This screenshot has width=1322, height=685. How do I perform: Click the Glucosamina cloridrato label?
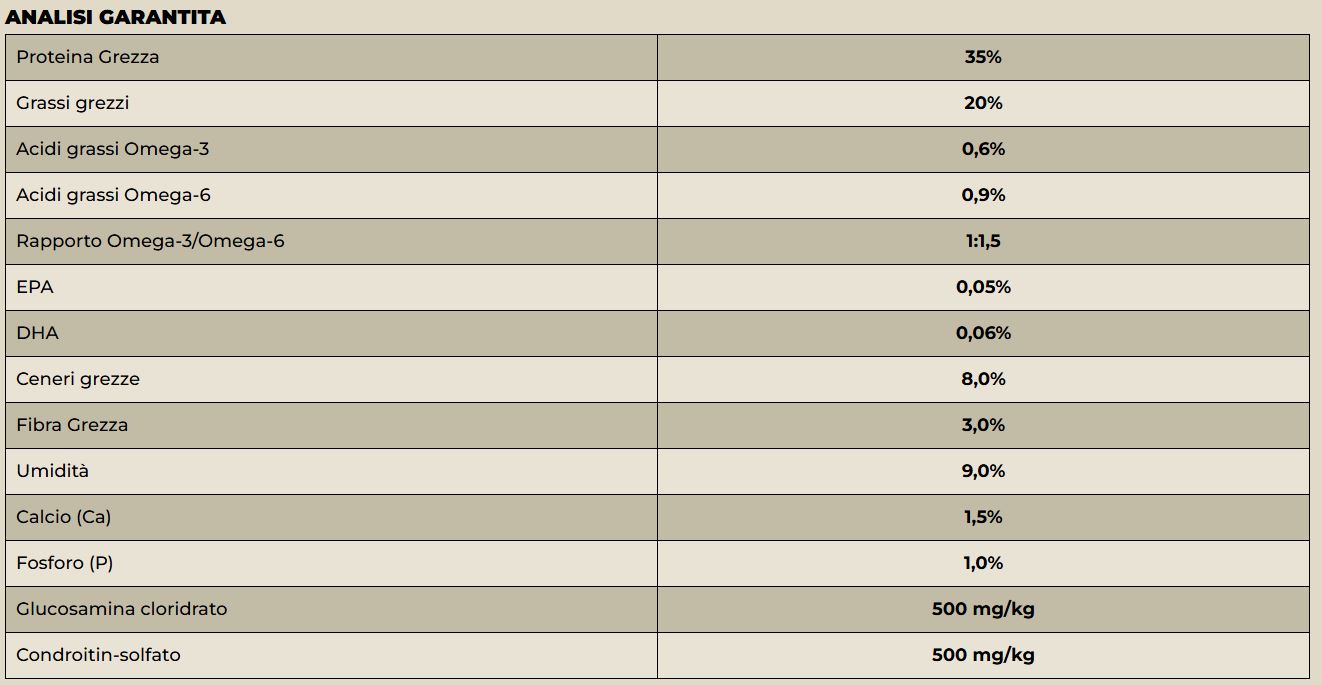coord(122,609)
